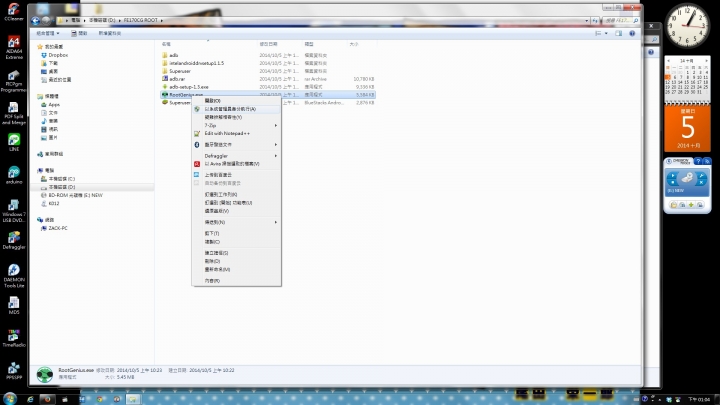Select Dropbox in the navigation pane
This screenshot has width=720, height=405.
[58, 55]
